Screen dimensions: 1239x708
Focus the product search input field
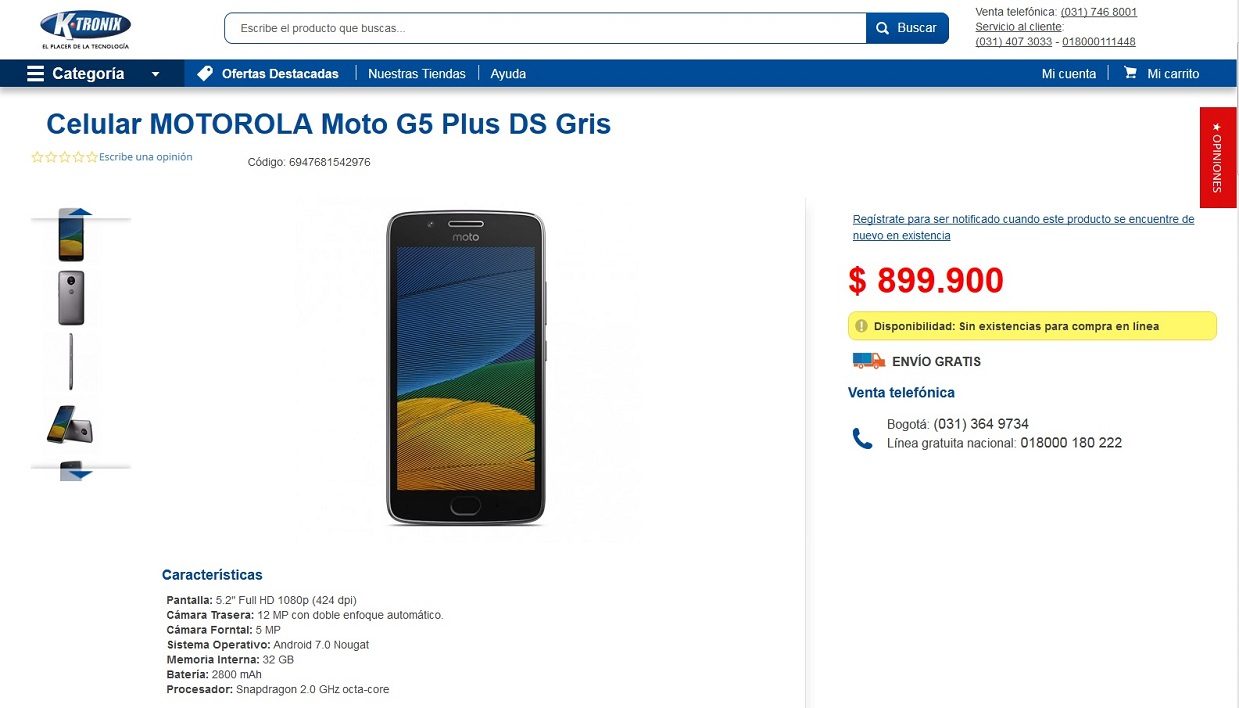[545, 28]
